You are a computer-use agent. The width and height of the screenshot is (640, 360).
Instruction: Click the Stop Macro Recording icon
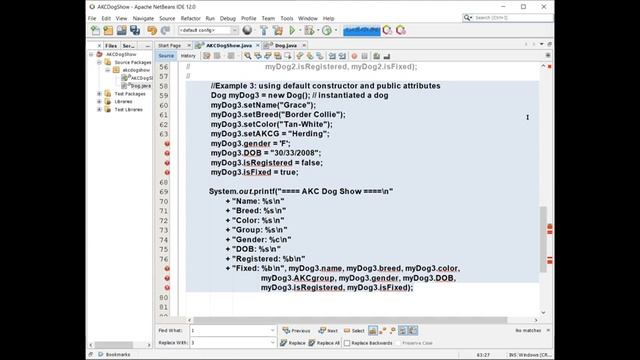[x=364, y=56]
